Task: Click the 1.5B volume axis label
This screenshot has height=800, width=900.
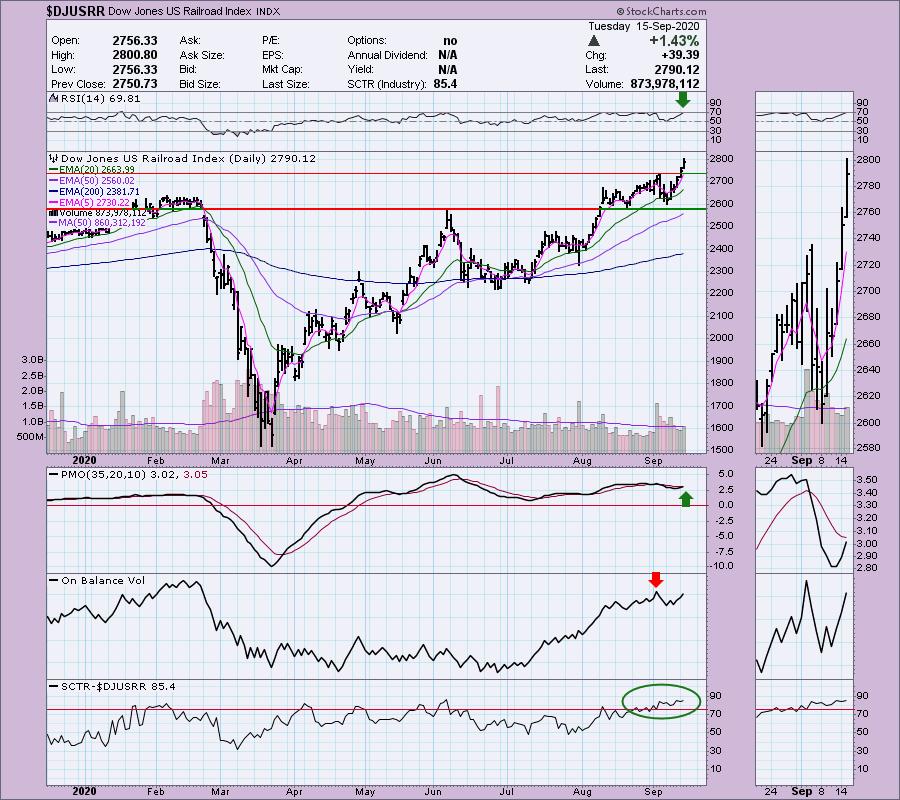Action: point(33,406)
